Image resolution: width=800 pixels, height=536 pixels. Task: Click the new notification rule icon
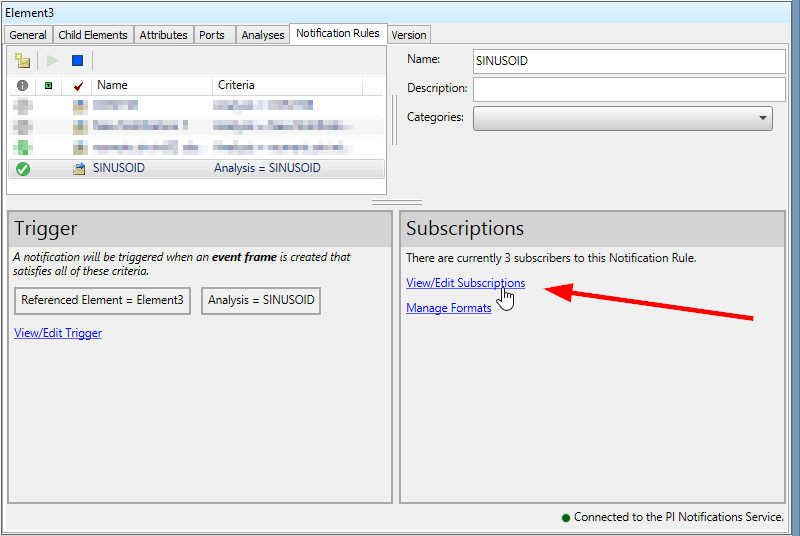pyautogui.click(x=23, y=61)
